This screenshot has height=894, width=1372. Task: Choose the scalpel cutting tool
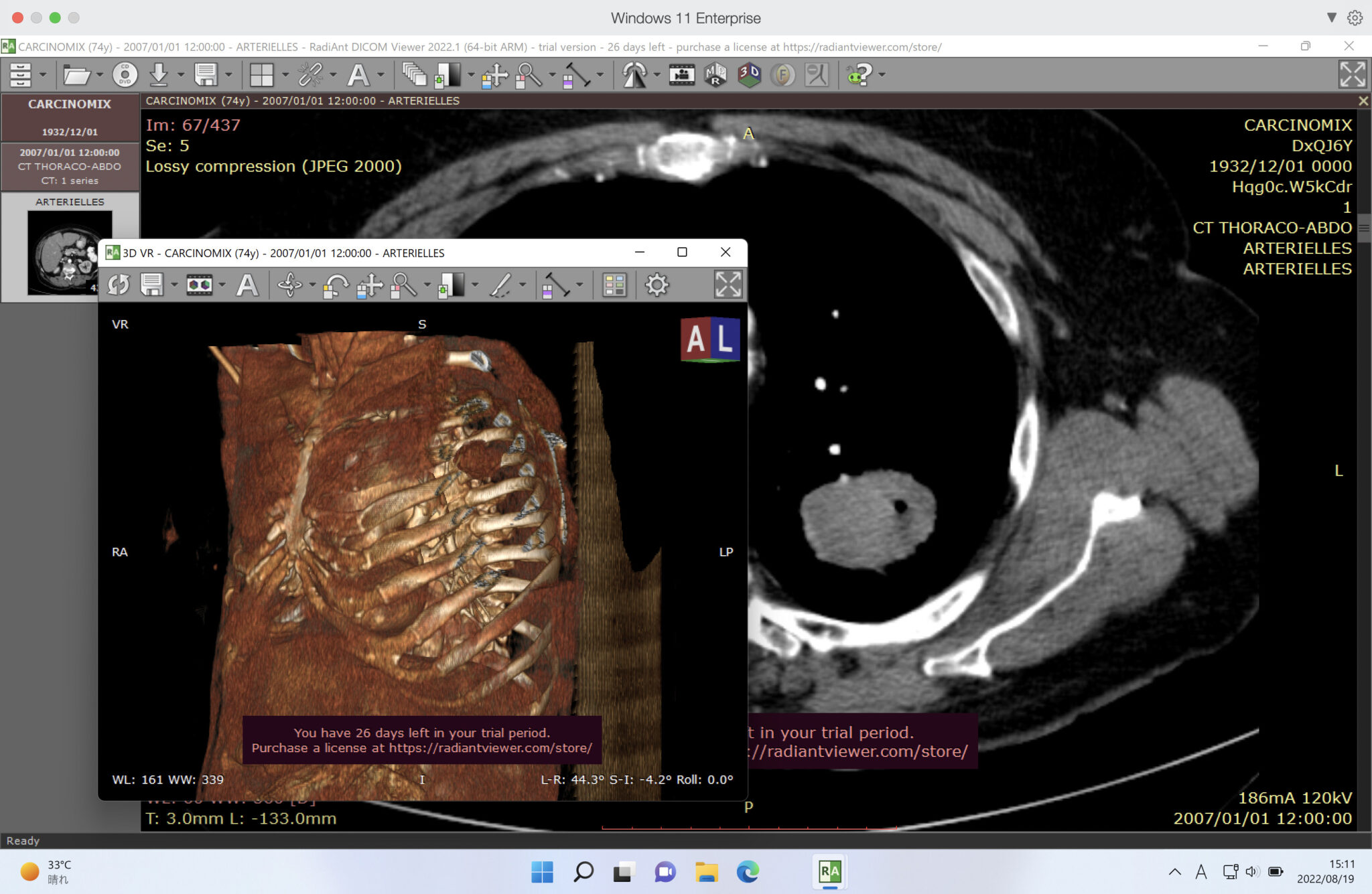pos(501,285)
